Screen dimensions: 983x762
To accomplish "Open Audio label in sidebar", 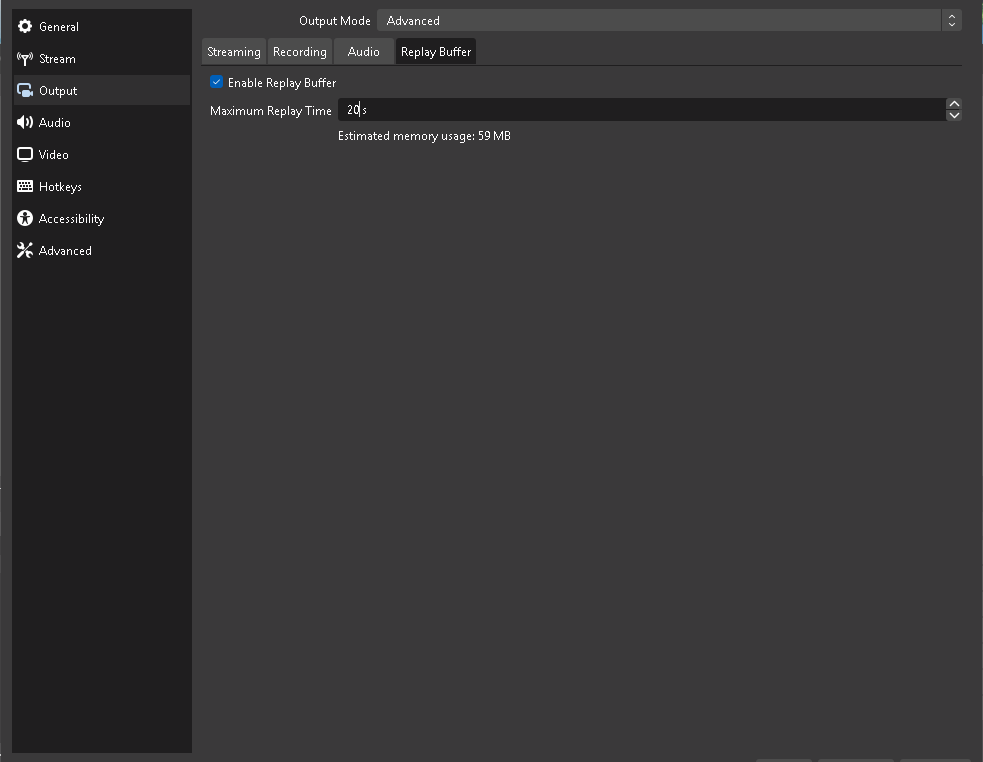I will tap(55, 122).
